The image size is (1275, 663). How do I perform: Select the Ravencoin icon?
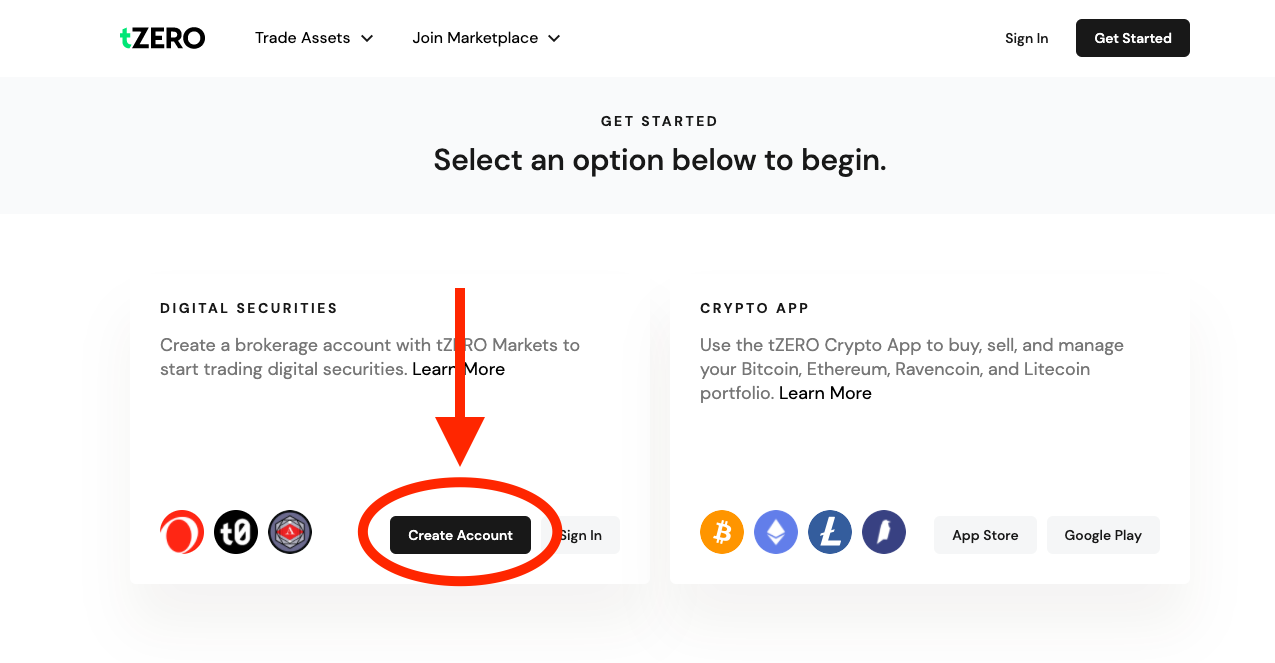click(883, 531)
